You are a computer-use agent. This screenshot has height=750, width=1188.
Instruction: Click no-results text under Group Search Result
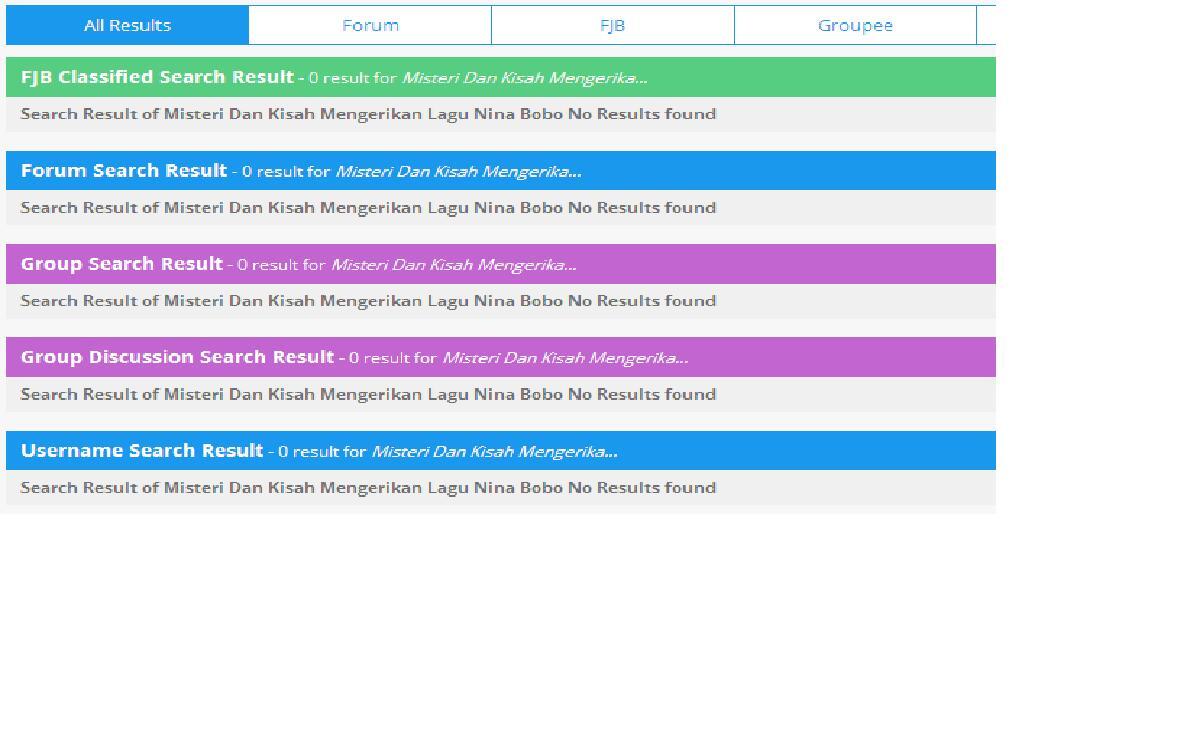(368, 301)
